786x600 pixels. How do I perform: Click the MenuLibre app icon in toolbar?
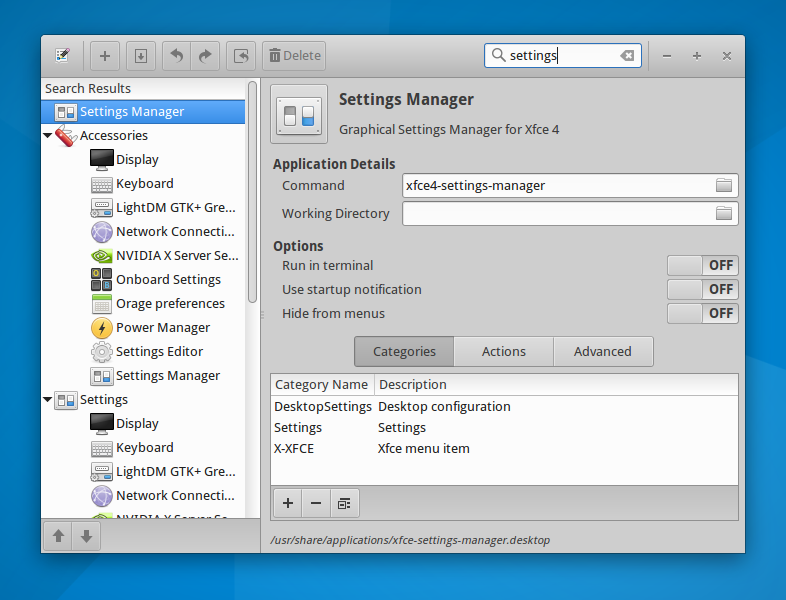[x=62, y=56]
